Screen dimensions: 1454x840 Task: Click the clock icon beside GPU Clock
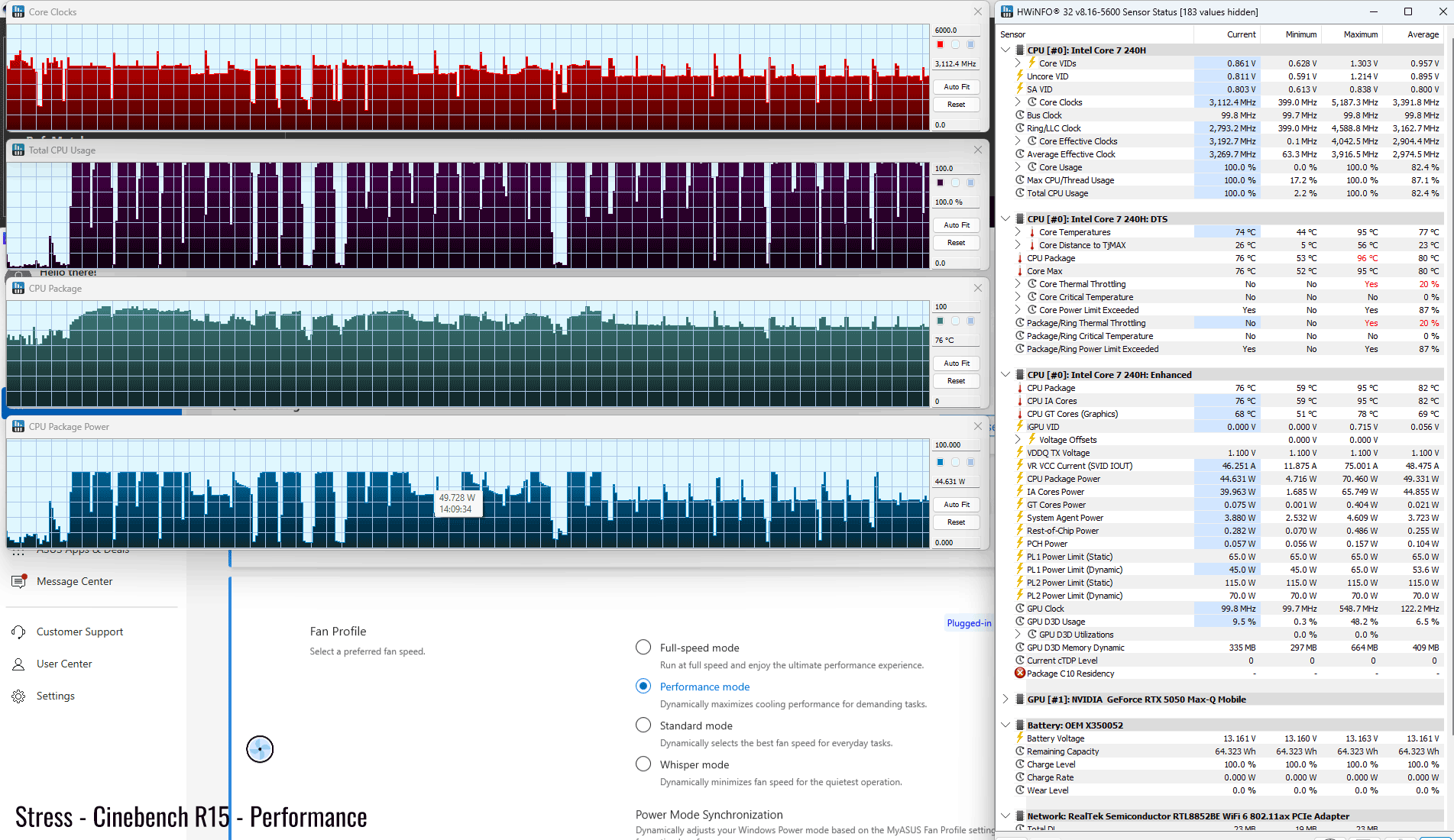(x=1019, y=609)
